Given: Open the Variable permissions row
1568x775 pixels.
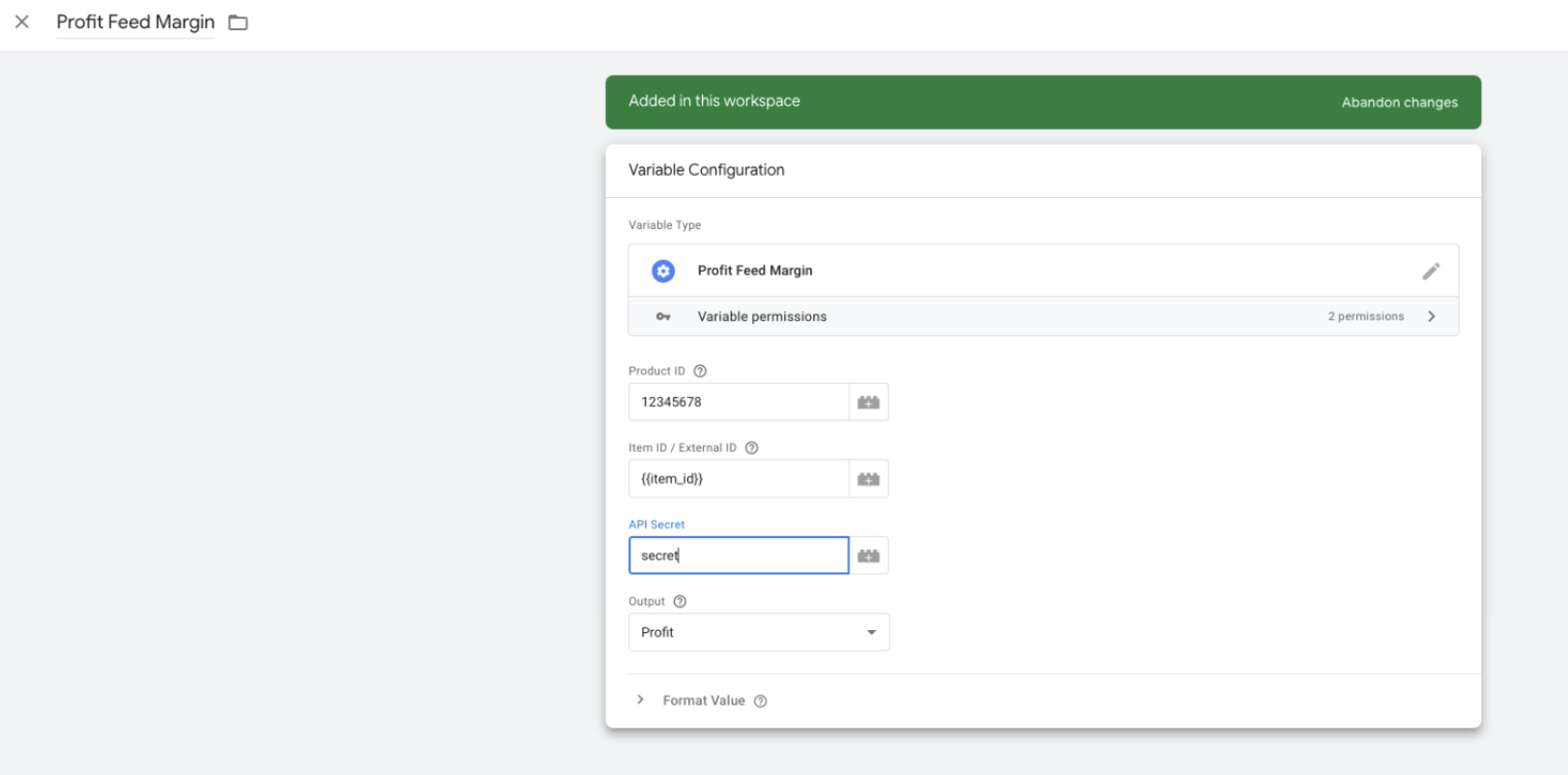Looking at the screenshot, I should [1043, 317].
